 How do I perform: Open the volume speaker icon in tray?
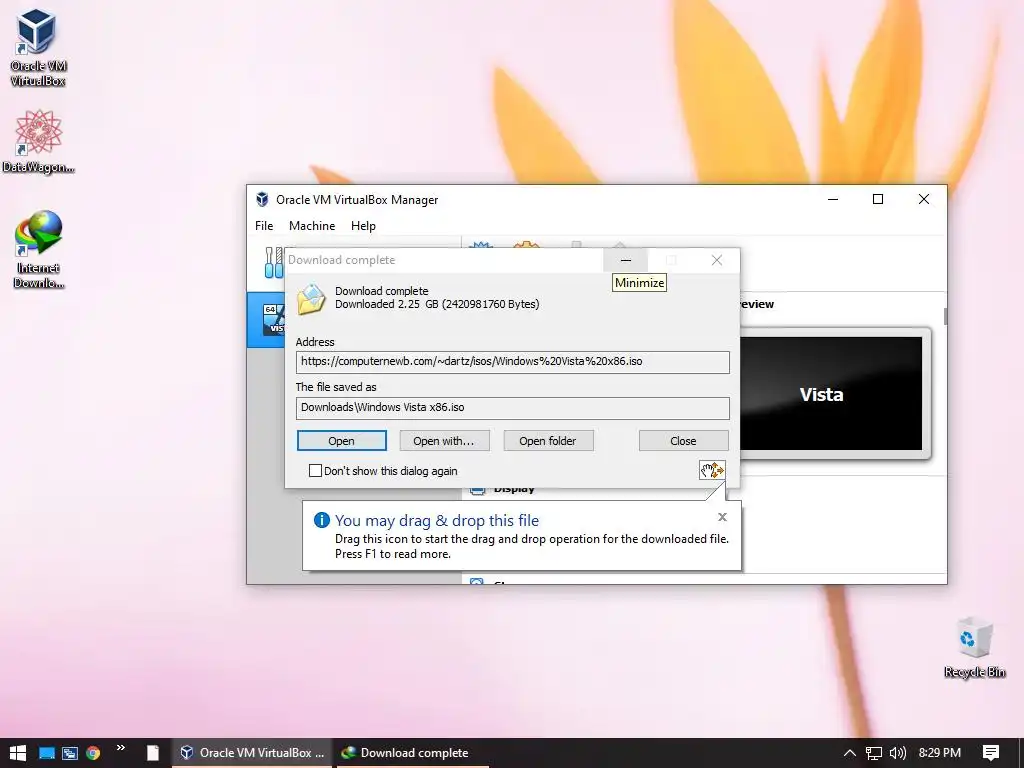click(x=898, y=753)
